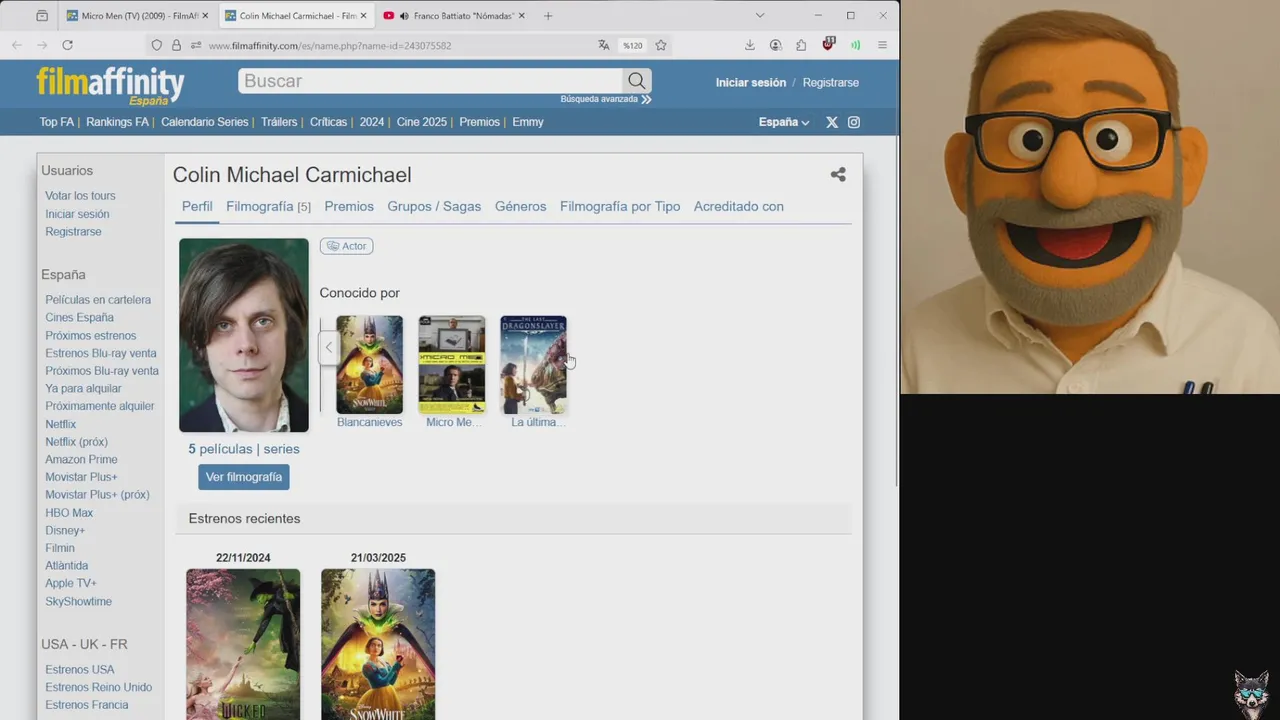Click the green sound extension icon
Viewport: 1280px width, 720px height.
coord(855,45)
